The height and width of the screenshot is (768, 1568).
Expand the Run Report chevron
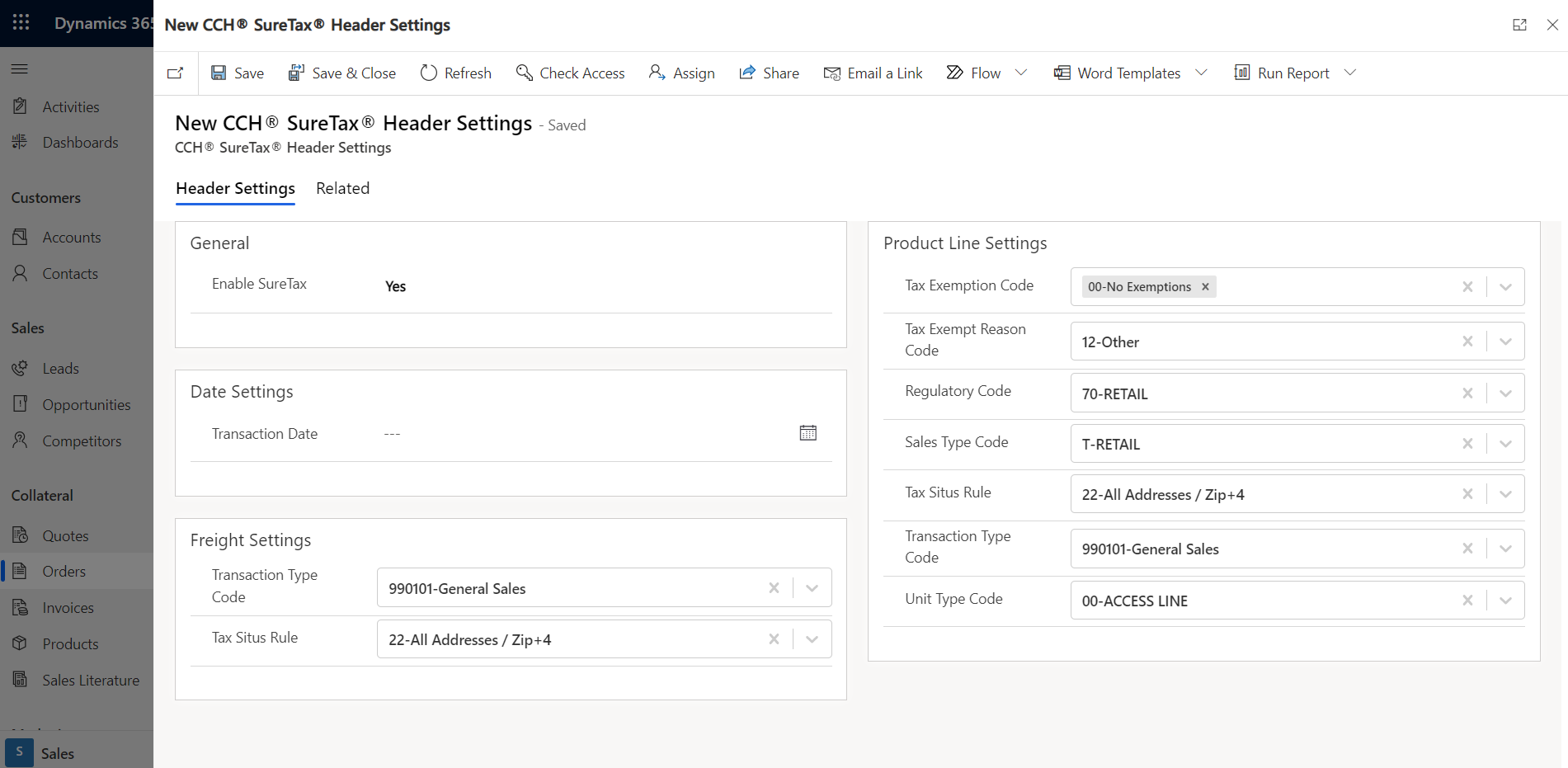1350,73
